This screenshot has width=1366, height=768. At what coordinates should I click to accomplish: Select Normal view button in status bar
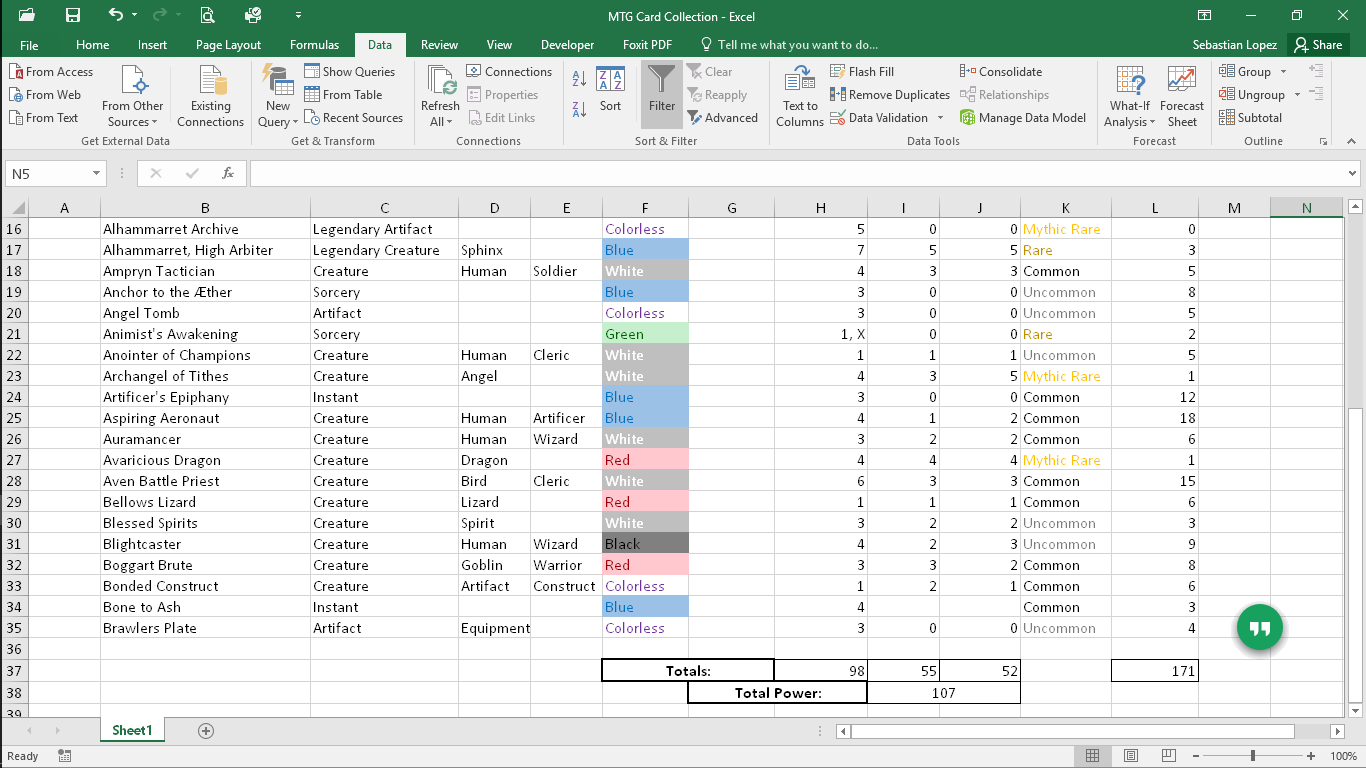(x=1093, y=756)
